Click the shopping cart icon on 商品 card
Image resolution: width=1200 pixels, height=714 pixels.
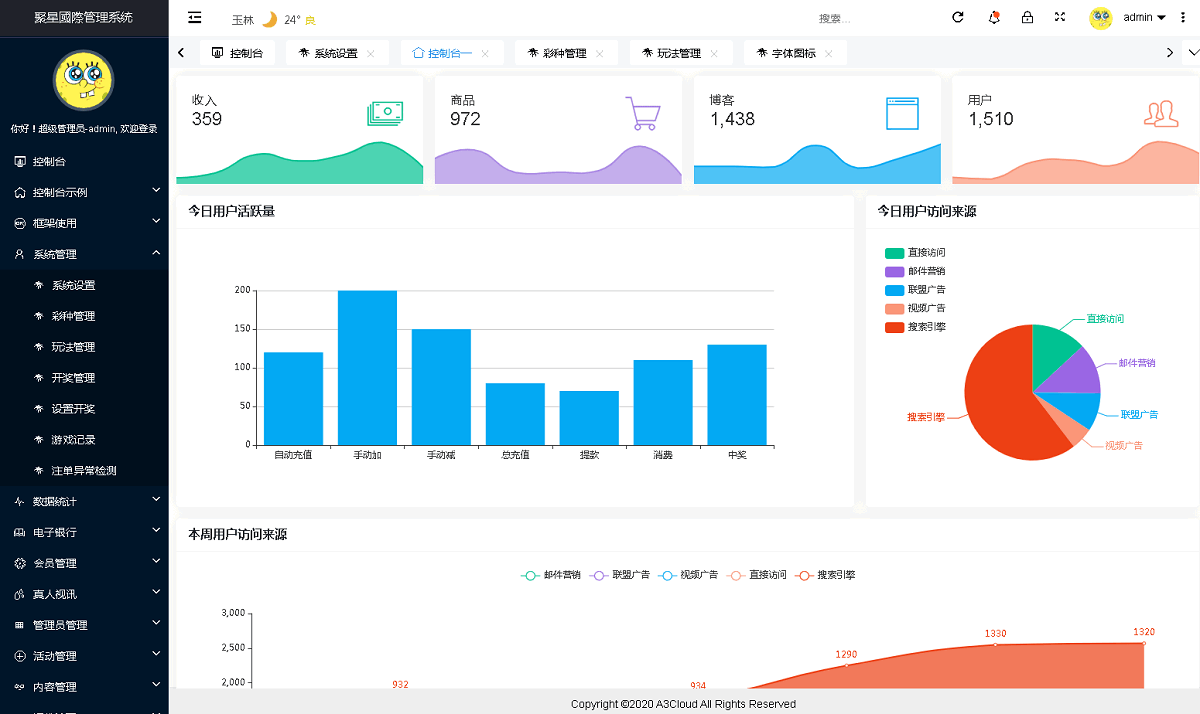(x=643, y=113)
